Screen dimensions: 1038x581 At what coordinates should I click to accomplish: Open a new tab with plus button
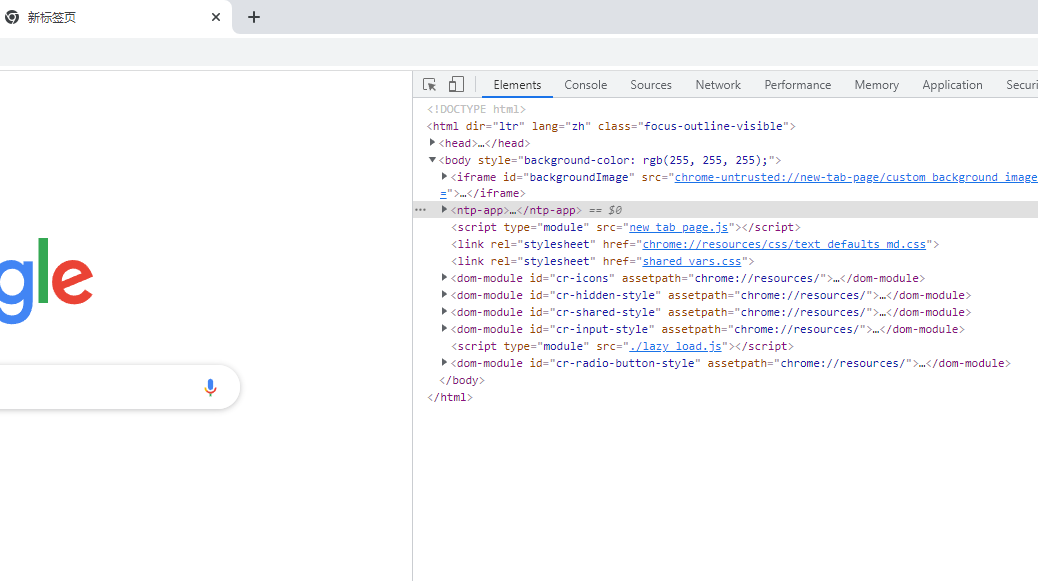[x=254, y=17]
